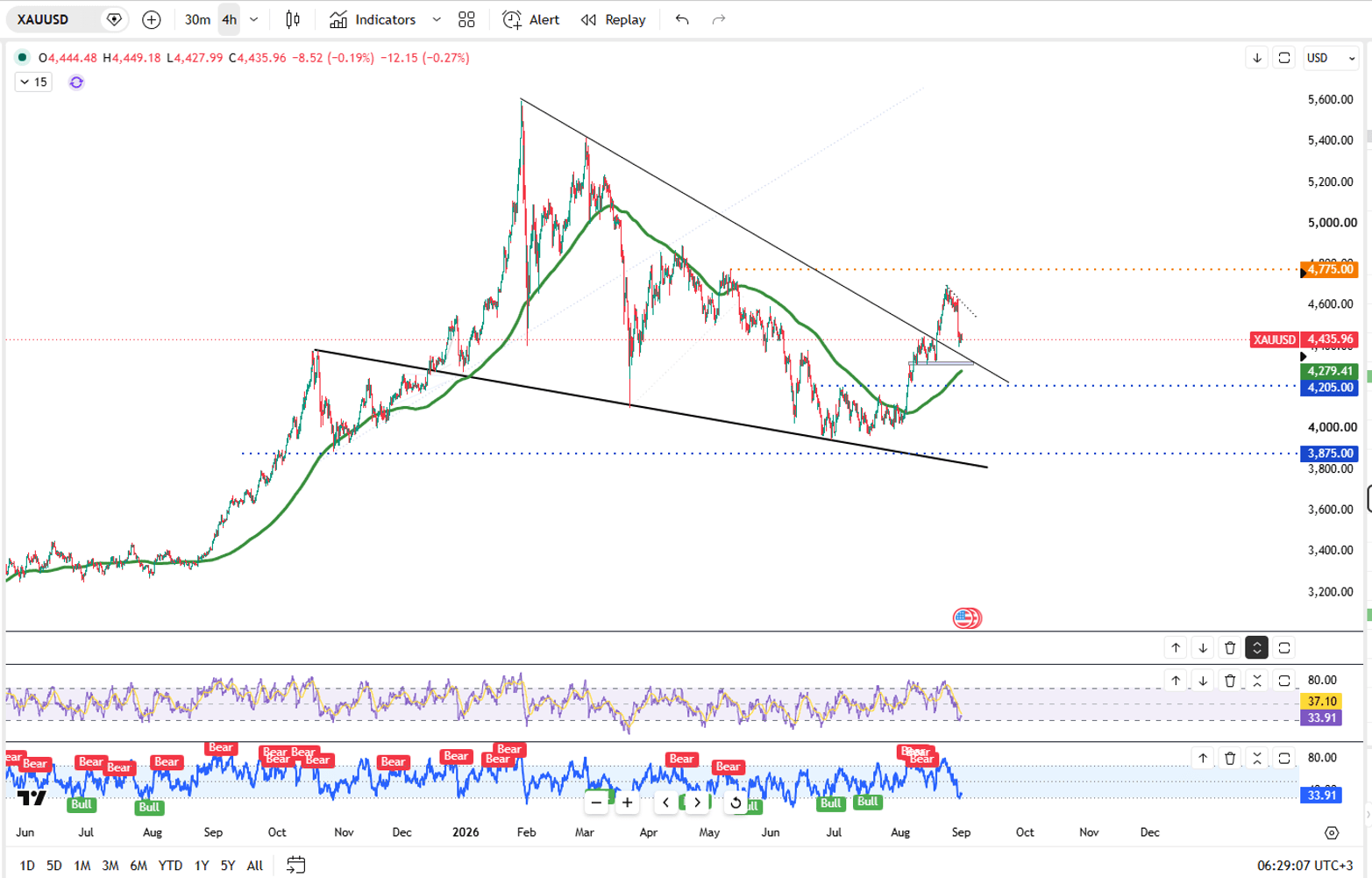Open the chart style candlestick icon

click(293, 19)
